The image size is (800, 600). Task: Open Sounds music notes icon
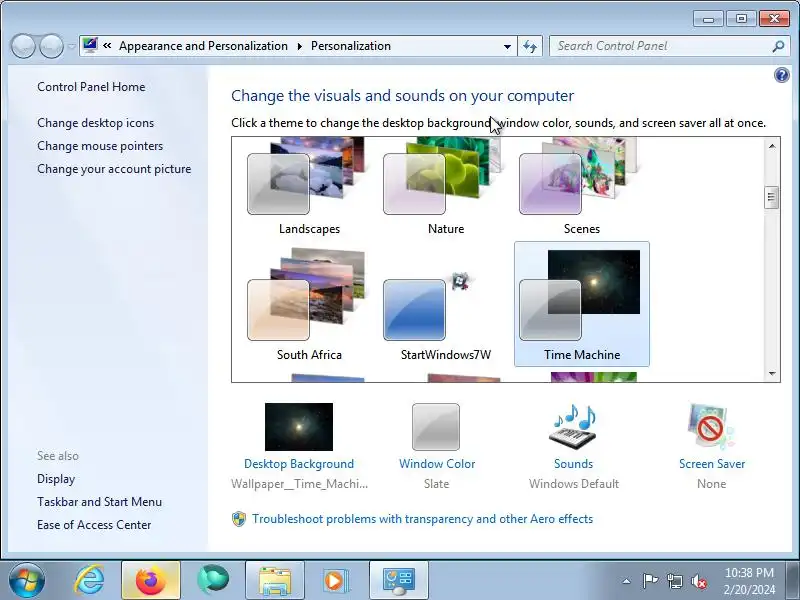coord(573,426)
